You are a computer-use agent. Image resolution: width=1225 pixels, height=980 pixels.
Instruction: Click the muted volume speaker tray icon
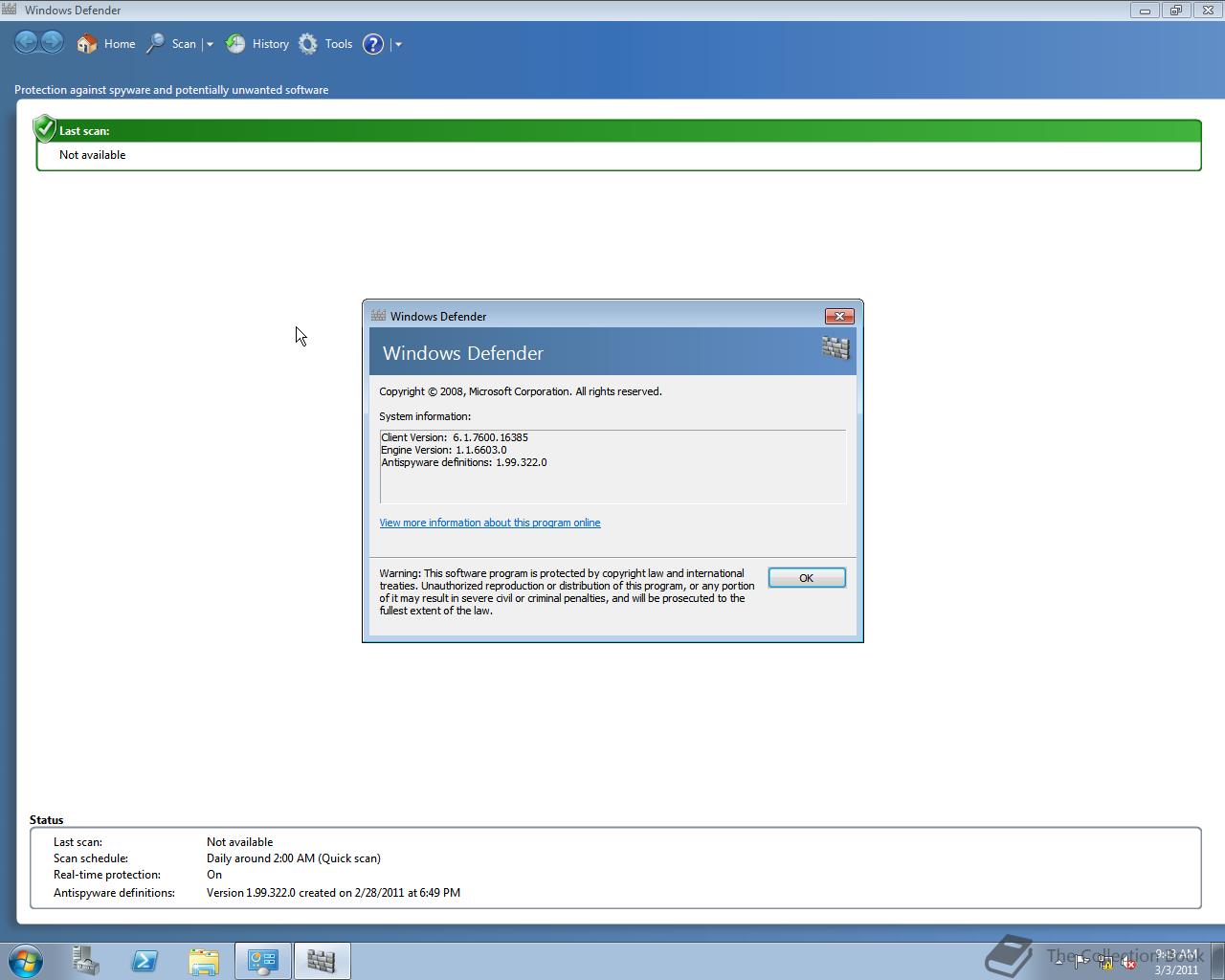click(x=1128, y=962)
